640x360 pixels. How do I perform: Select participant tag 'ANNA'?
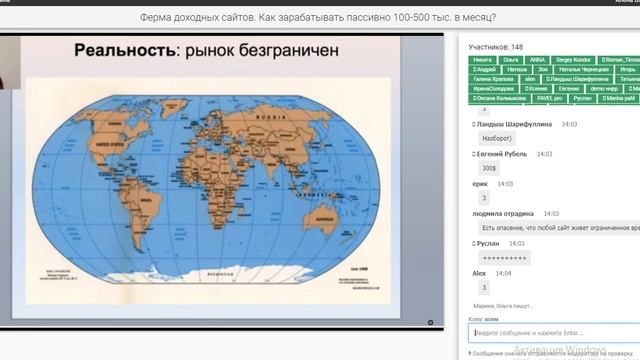pos(537,60)
